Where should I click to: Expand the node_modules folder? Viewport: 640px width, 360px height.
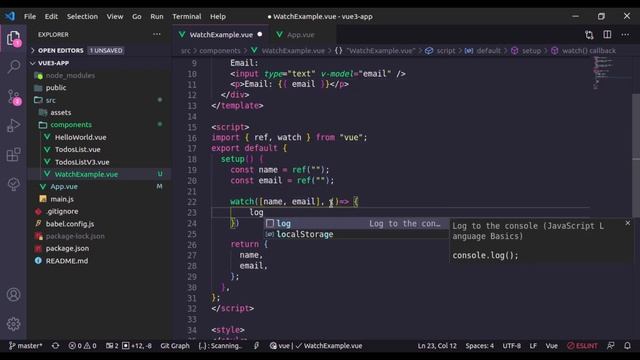click(x=100, y=76)
